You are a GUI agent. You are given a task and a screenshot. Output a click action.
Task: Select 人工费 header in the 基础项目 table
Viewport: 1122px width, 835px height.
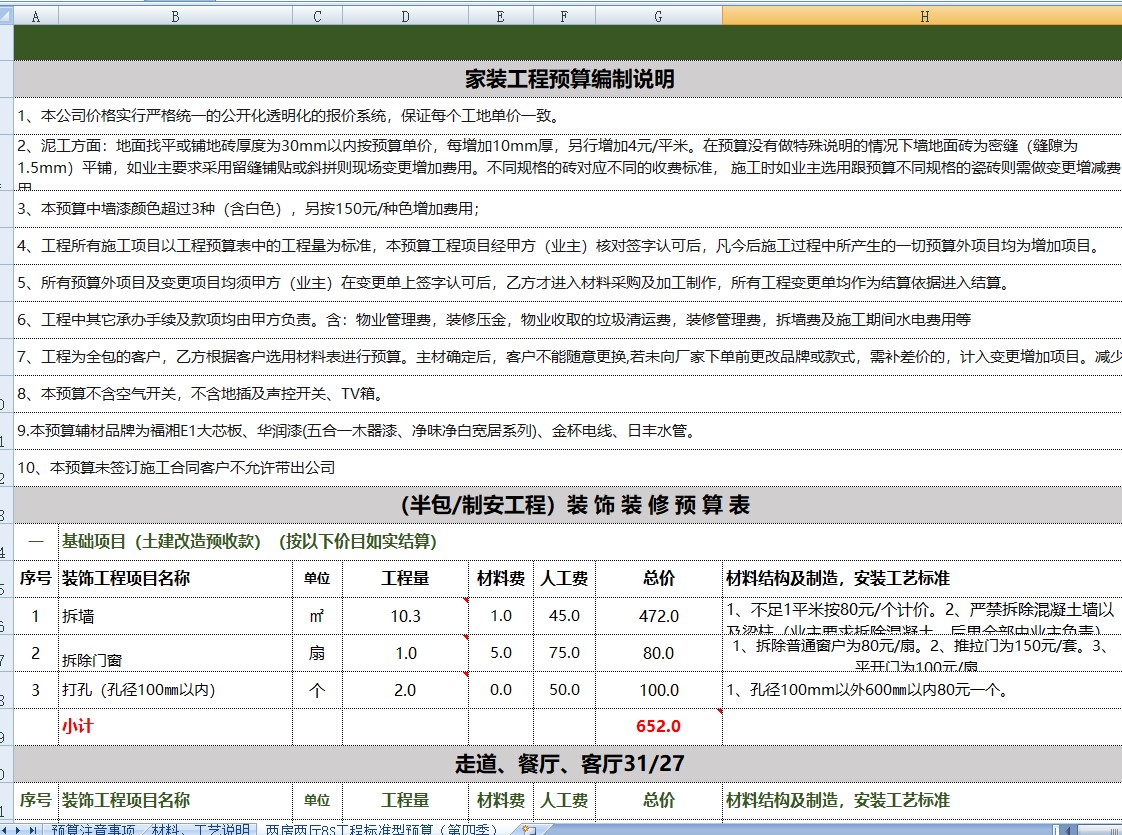[x=564, y=579]
